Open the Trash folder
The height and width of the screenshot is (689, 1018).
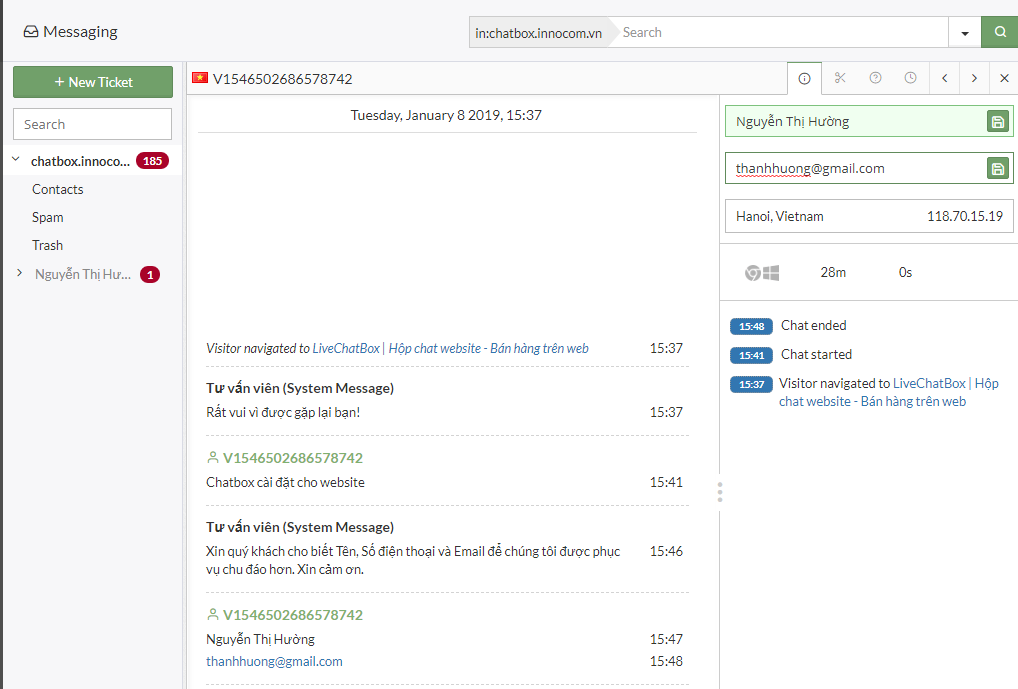click(47, 245)
